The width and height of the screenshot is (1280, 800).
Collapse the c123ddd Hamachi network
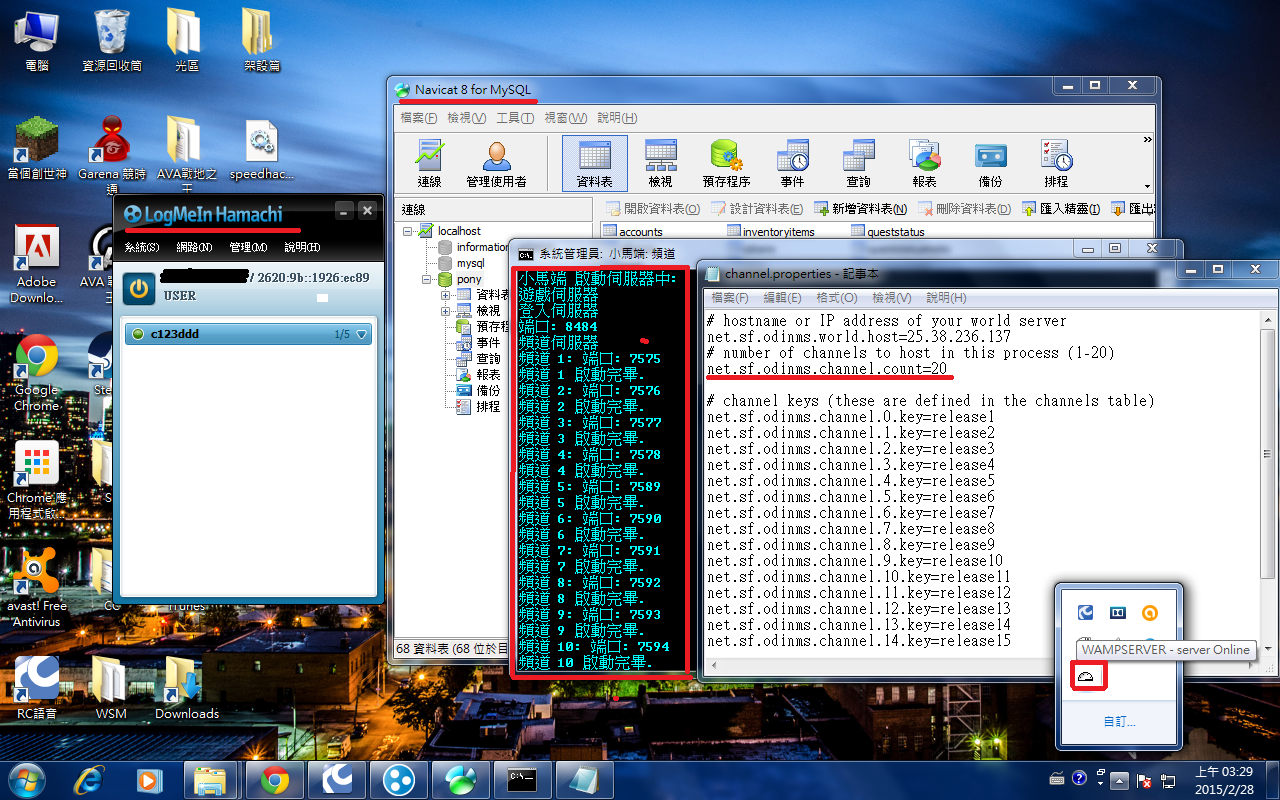pos(362,334)
